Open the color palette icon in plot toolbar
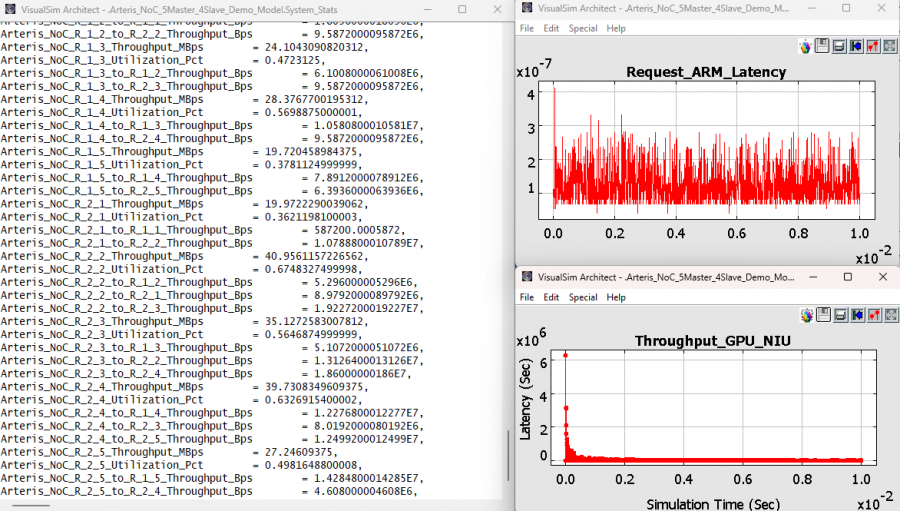900x511 pixels. pyautogui.click(x=806, y=46)
